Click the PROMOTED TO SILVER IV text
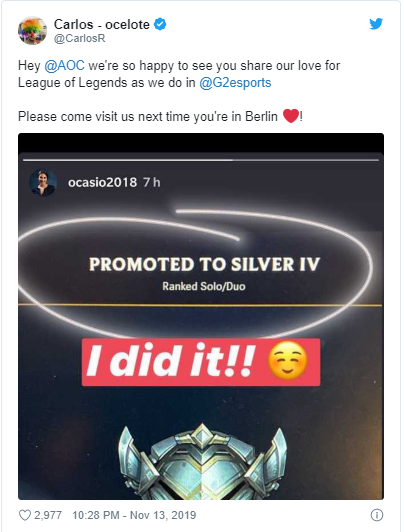 (204, 264)
